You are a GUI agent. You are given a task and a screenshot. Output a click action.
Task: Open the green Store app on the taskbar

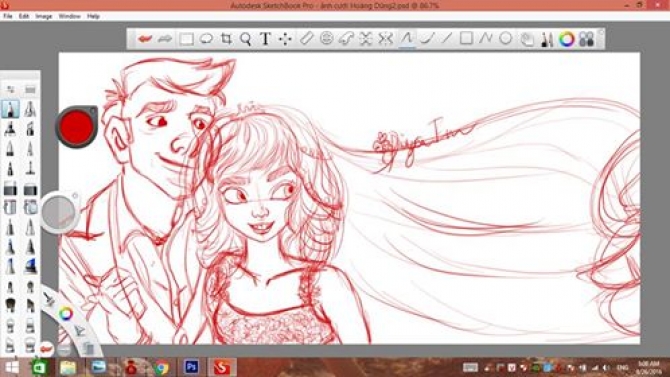point(39,368)
